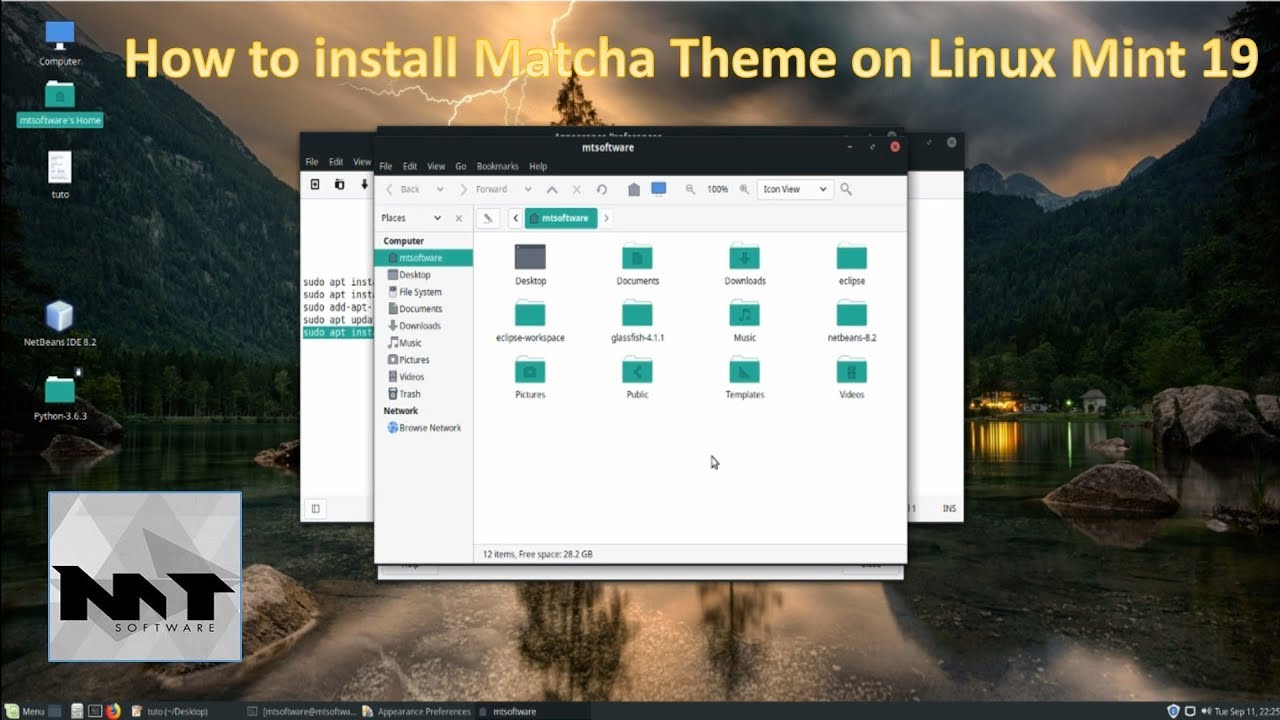Switch to Appearance Preferences taskbar window
This screenshot has width=1280, height=720.
click(417, 711)
